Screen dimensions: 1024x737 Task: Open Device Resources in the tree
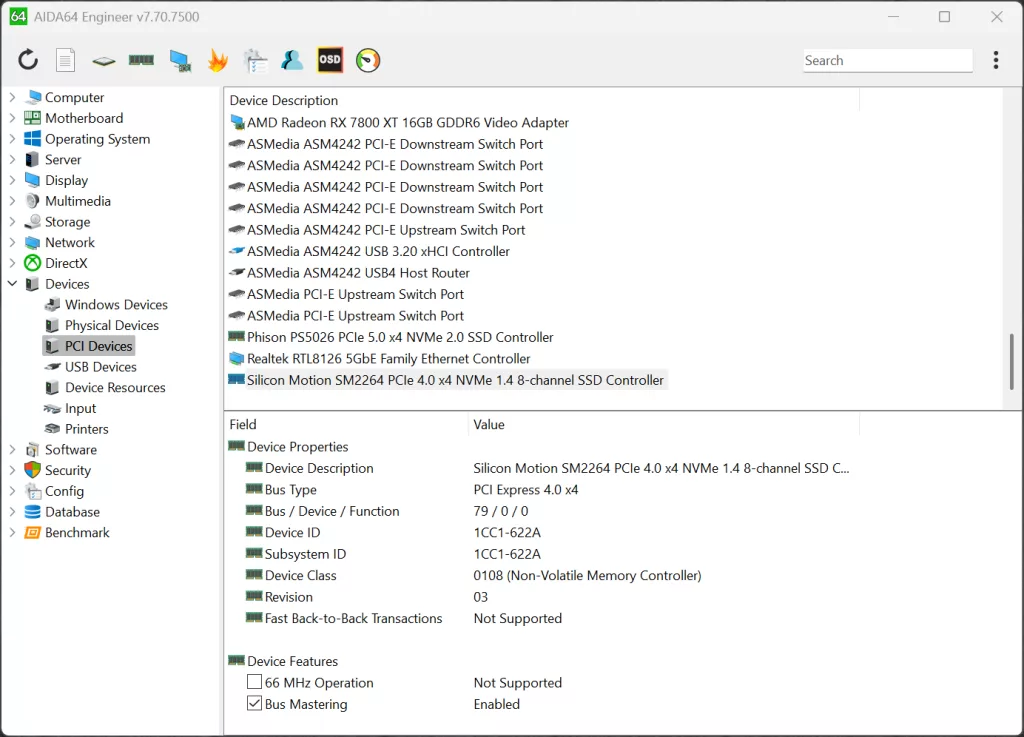tap(115, 388)
